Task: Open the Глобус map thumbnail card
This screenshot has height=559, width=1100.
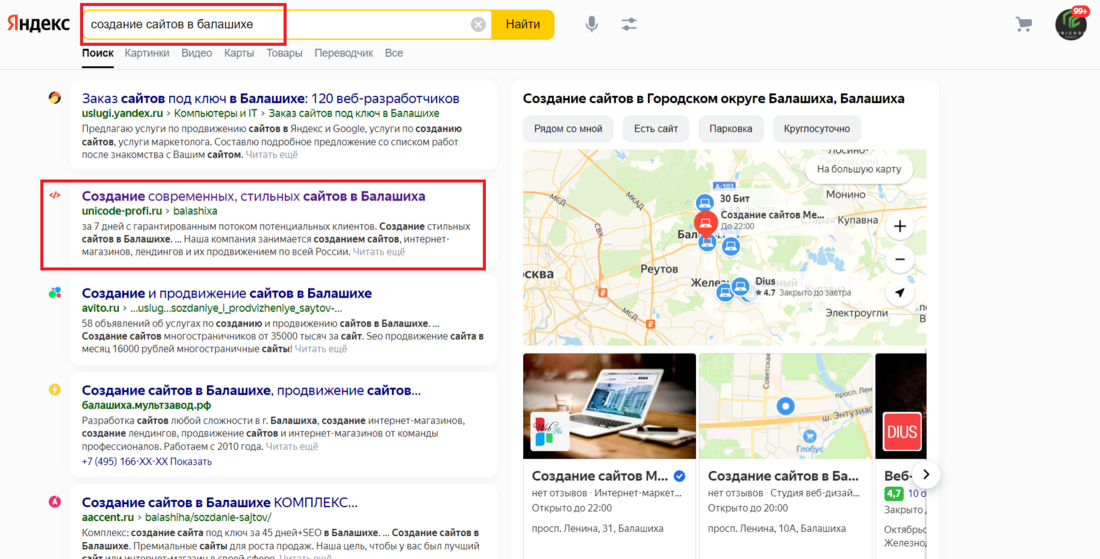Action: 786,406
